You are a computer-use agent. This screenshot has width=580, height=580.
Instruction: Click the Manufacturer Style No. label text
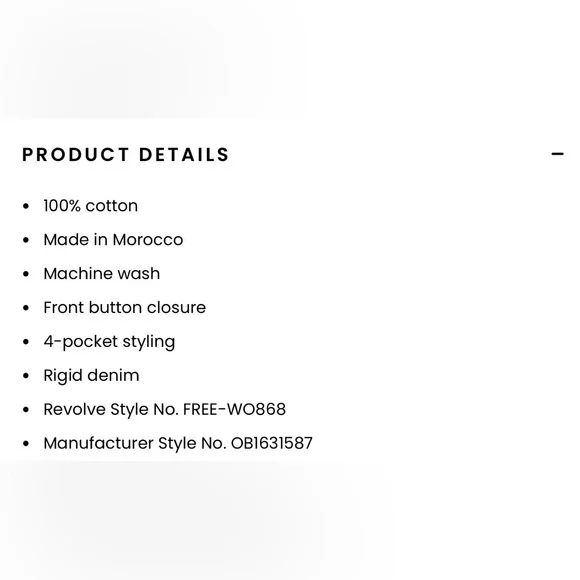[x=135, y=443]
